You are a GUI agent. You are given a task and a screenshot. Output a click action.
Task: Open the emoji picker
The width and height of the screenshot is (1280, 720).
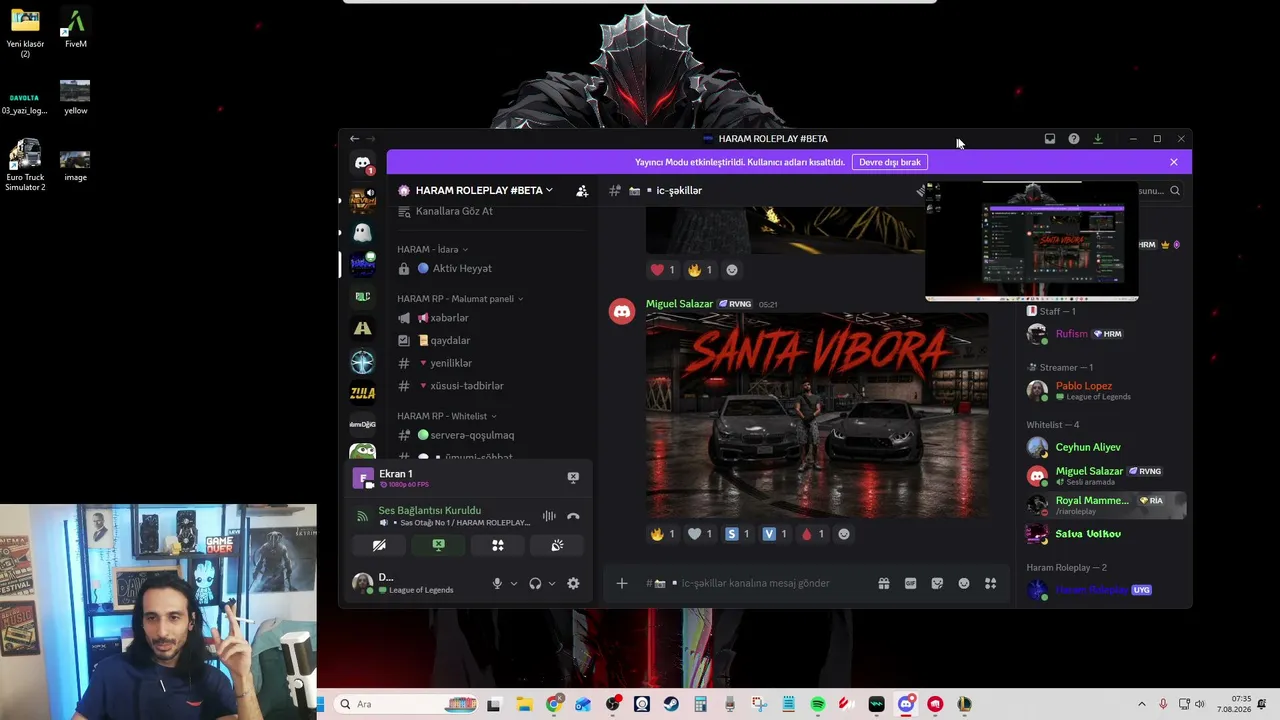(x=964, y=583)
